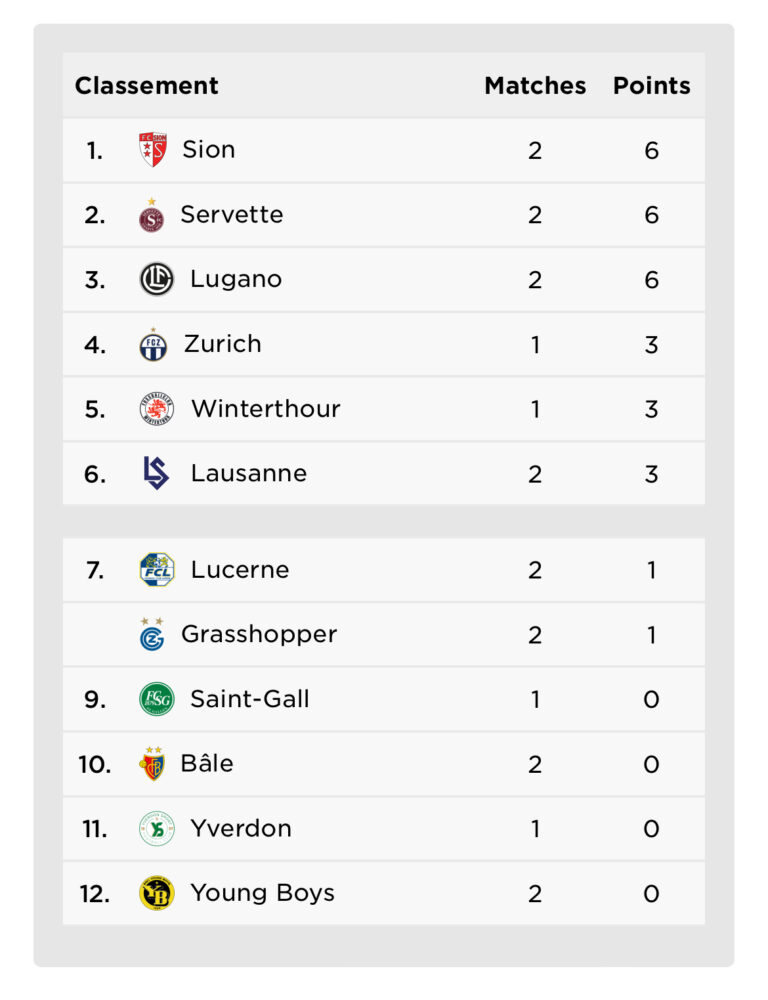768x1000 pixels.
Task: Click the Lausanne LS logo
Action: coord(156,473)
